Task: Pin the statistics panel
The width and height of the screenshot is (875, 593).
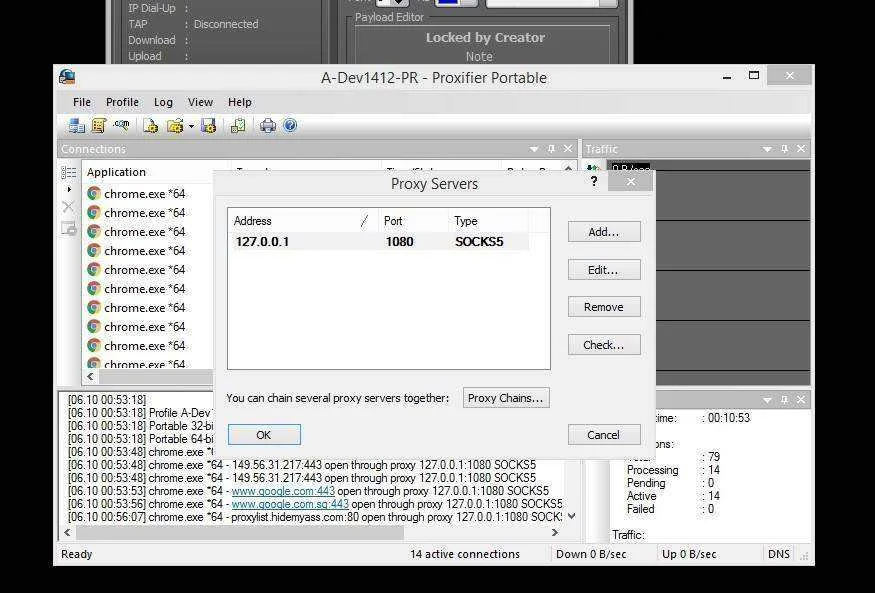Action: pos(785,399)
